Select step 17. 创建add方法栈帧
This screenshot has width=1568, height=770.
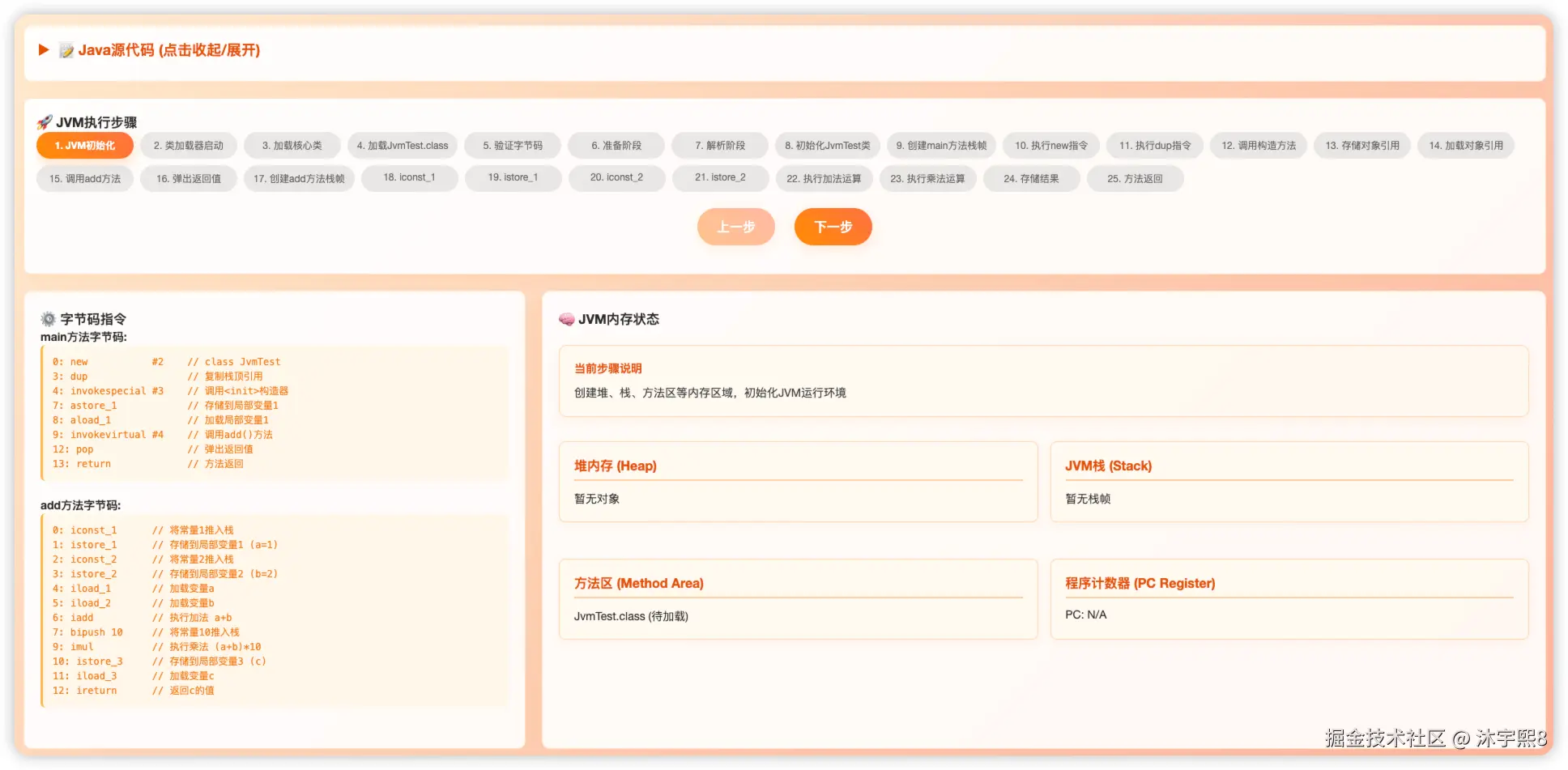[299, 178]
